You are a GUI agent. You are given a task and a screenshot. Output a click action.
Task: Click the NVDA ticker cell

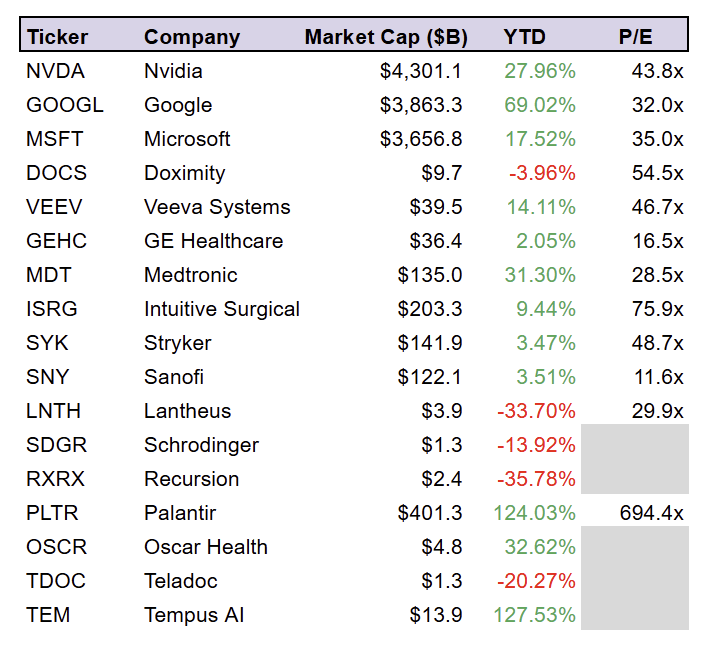pos(55,71)
